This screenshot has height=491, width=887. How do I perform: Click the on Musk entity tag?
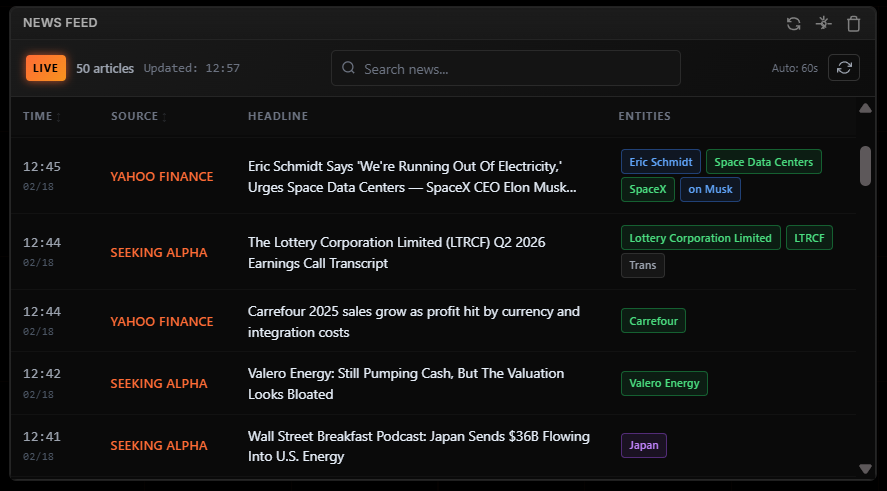[711, 189]
